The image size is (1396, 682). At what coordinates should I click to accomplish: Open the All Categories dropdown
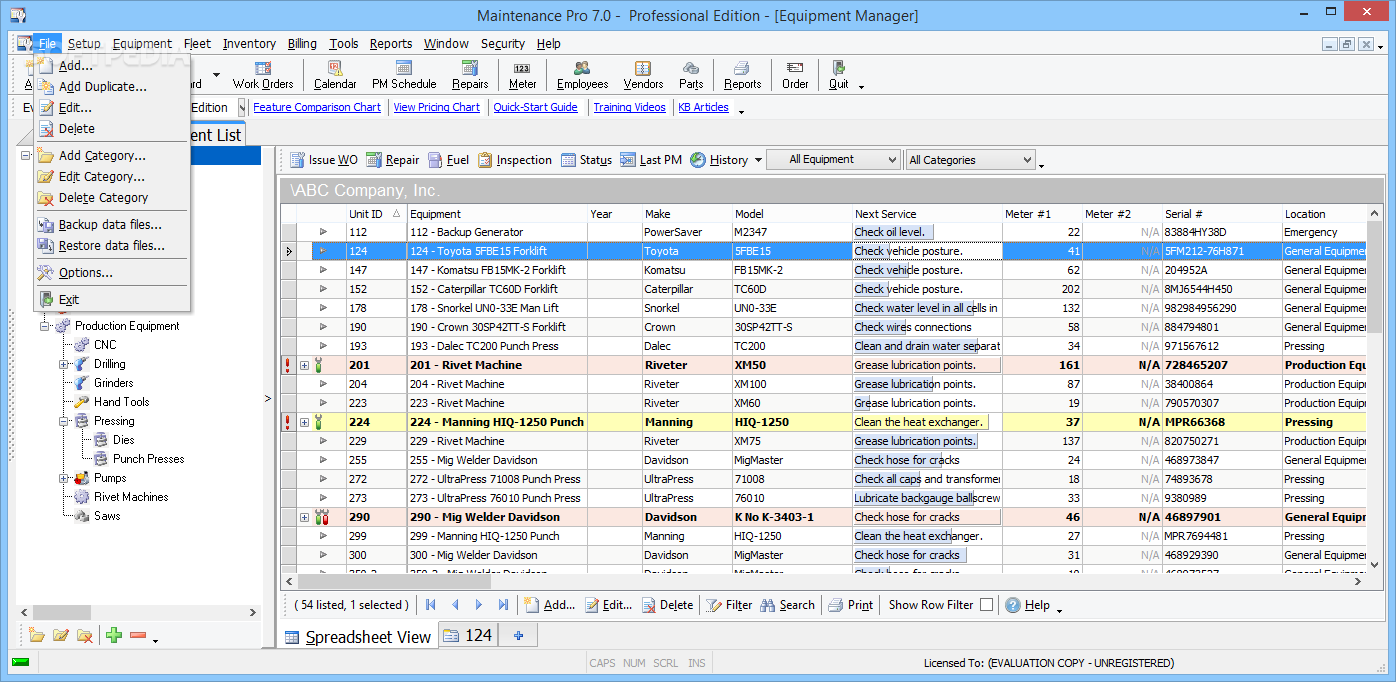click(x=970, y=160)
